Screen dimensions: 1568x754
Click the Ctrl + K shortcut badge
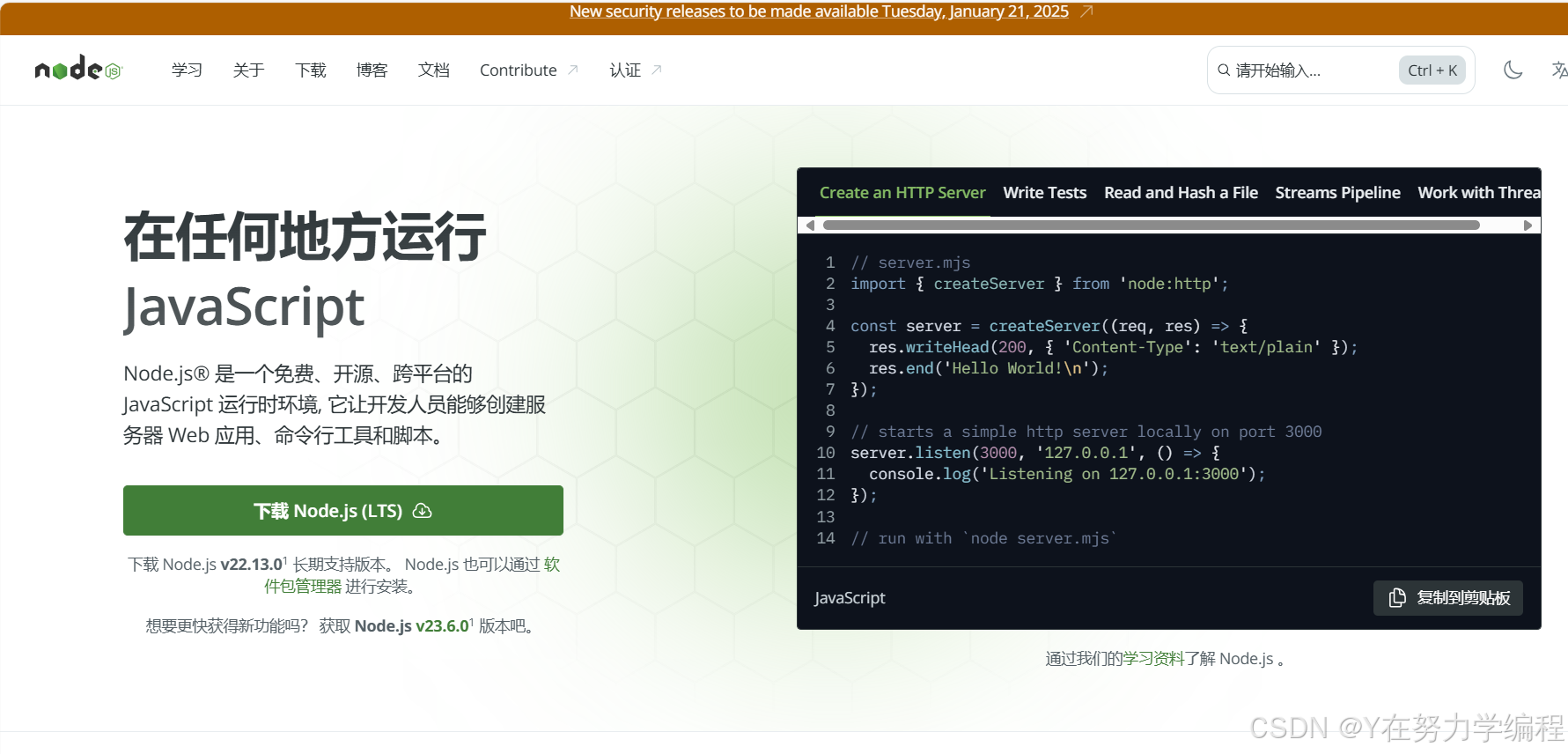[1432, 70]
